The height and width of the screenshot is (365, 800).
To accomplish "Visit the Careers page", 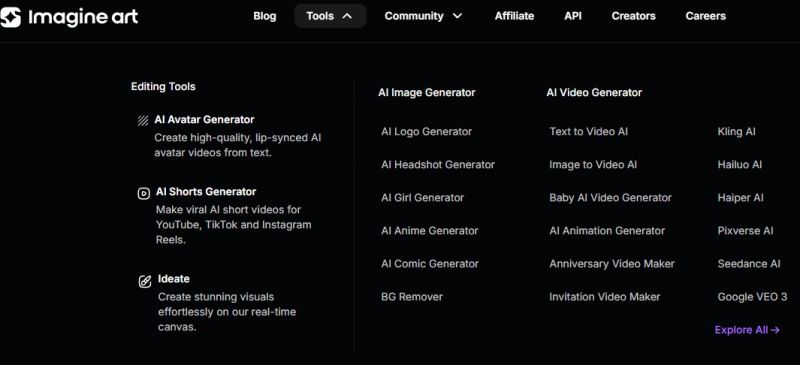I will tap(706, 16).
